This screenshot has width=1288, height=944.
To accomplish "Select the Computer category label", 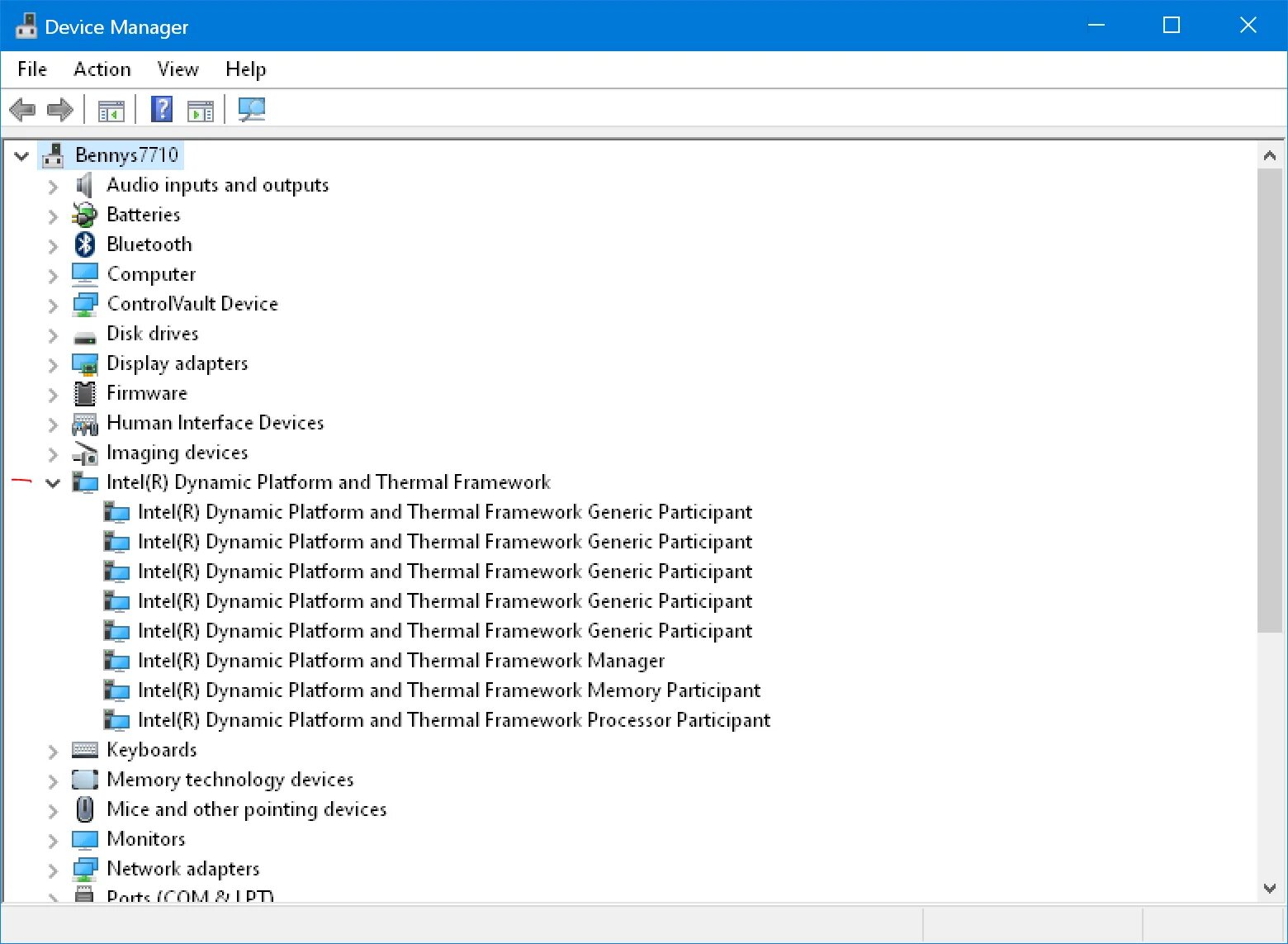I will pos(152,274).
